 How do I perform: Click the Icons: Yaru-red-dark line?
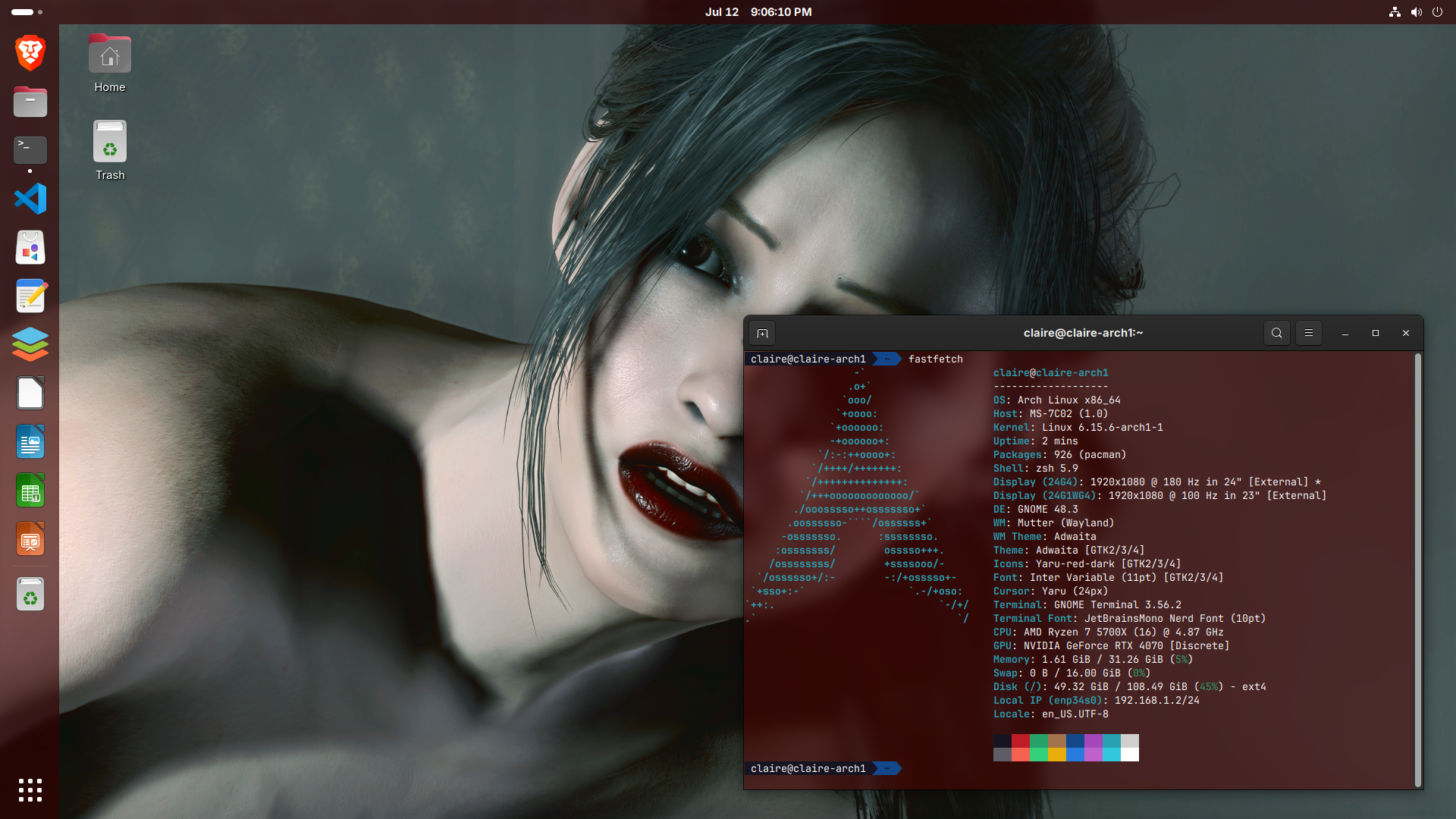(x=1087, y=564)
